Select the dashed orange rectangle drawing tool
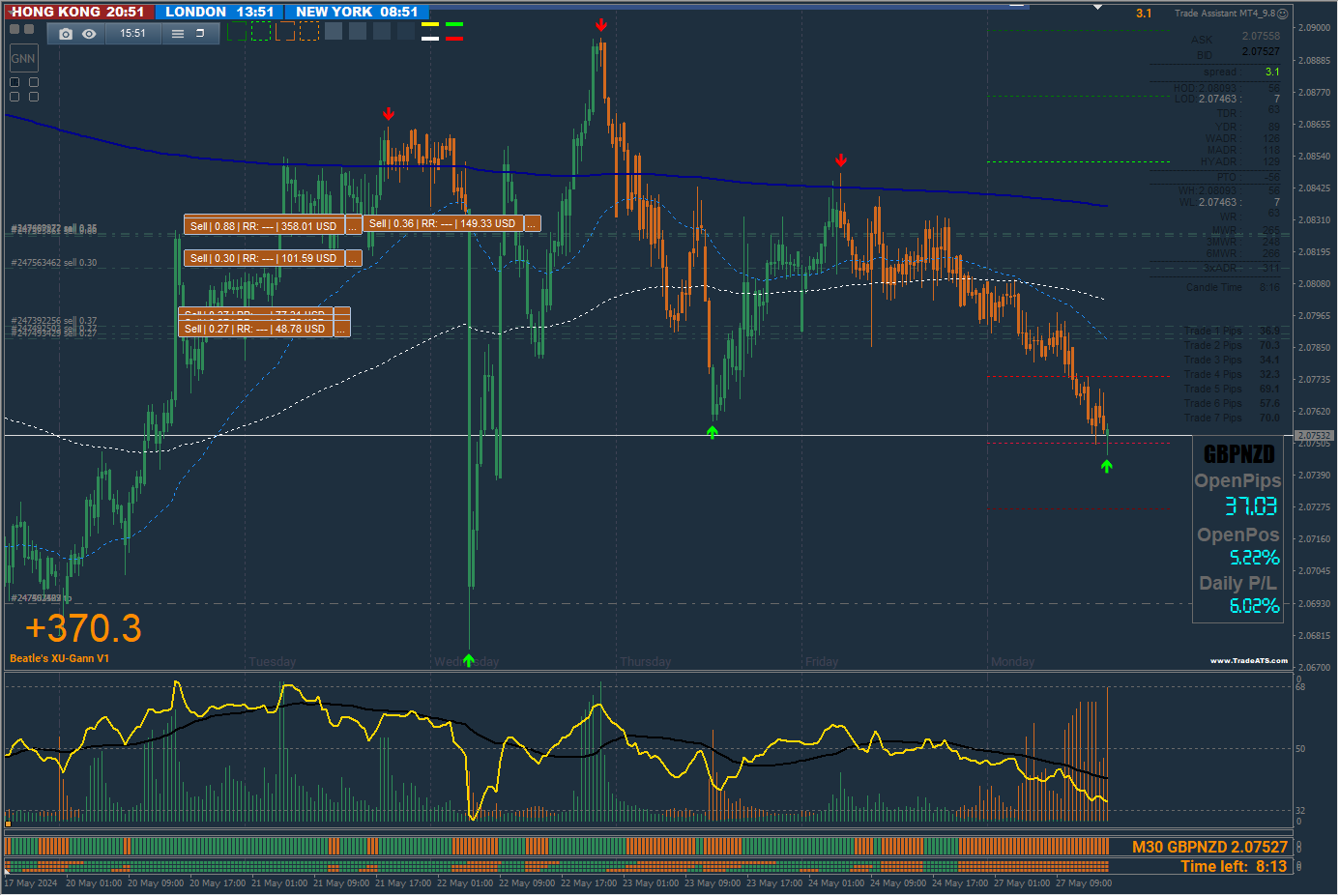The height and width of the screenshot is (896, 1339). click(309, 31)
